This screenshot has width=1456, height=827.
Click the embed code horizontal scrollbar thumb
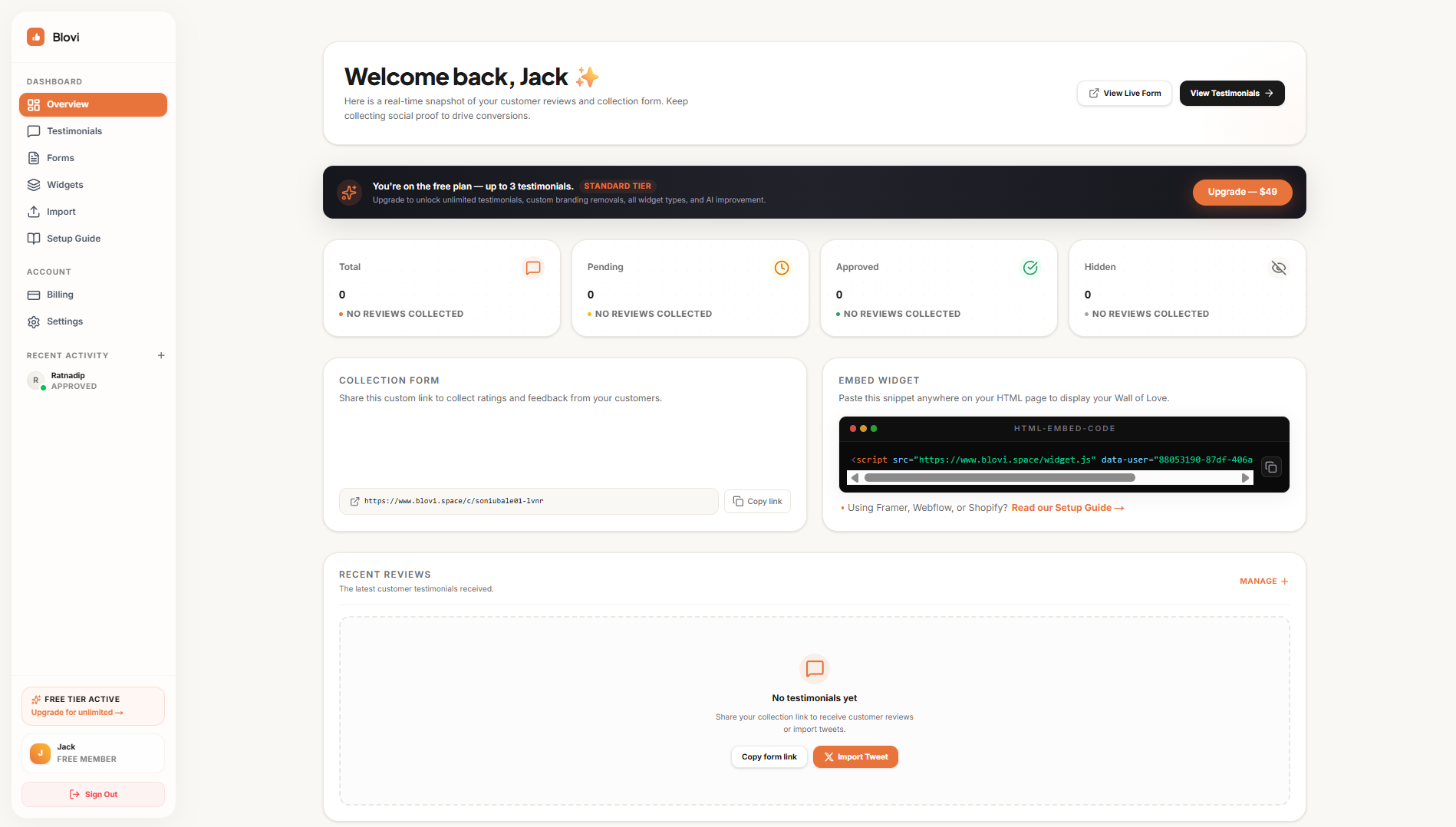(1000, 478)
